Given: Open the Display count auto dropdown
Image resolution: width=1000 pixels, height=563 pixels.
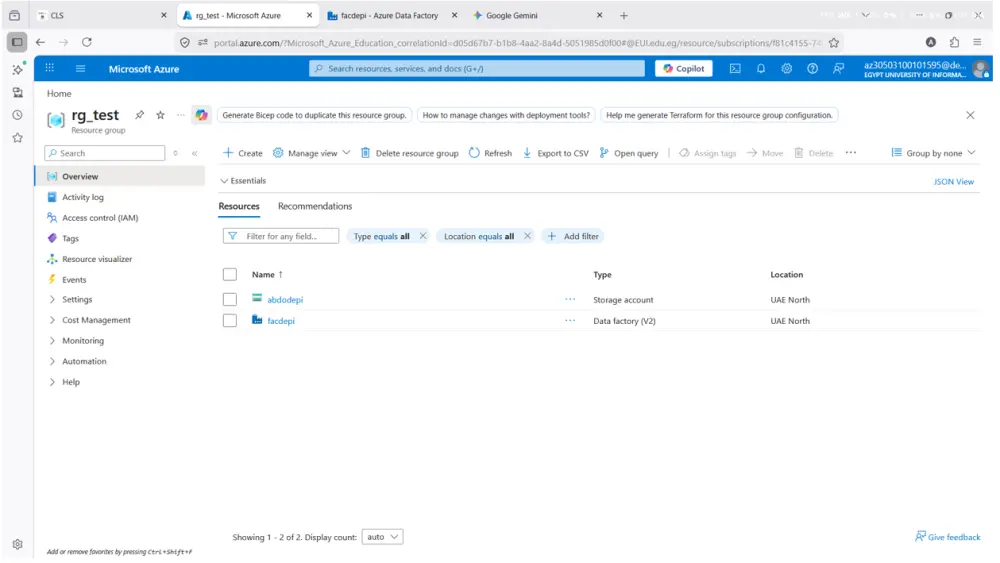Looking at the screenshot, I should coord(382,537).
